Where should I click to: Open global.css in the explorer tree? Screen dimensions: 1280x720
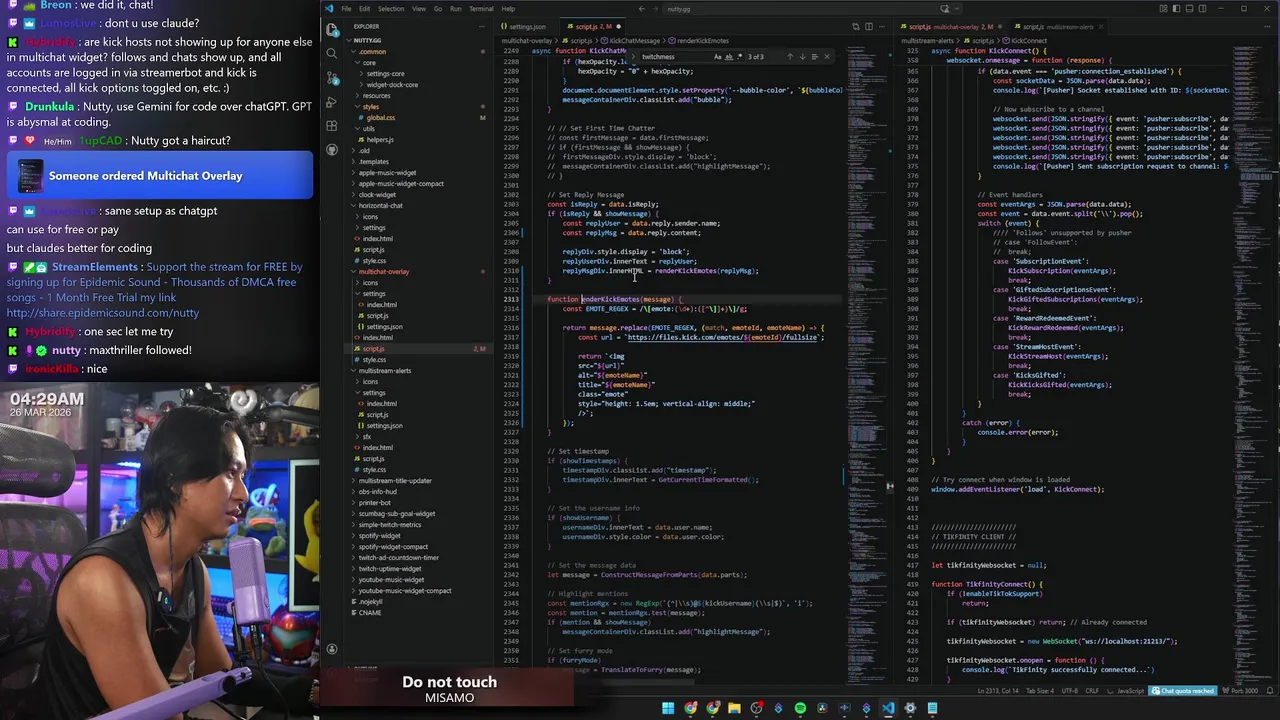[x=380, y=117]
